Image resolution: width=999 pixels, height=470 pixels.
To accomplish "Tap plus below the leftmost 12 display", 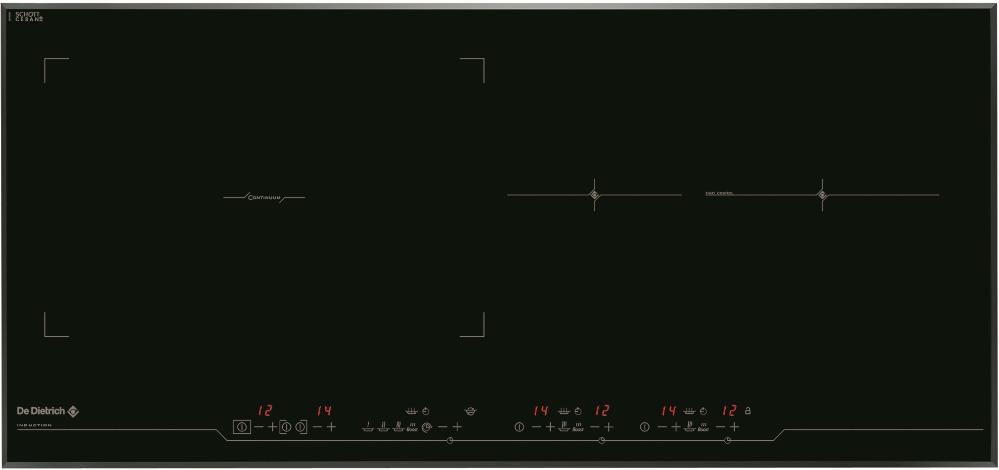I will tap(272, 427).
